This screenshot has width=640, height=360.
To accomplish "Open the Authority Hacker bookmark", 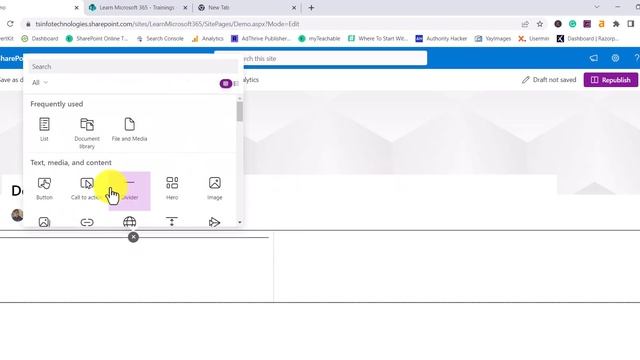I will point(441,38).
